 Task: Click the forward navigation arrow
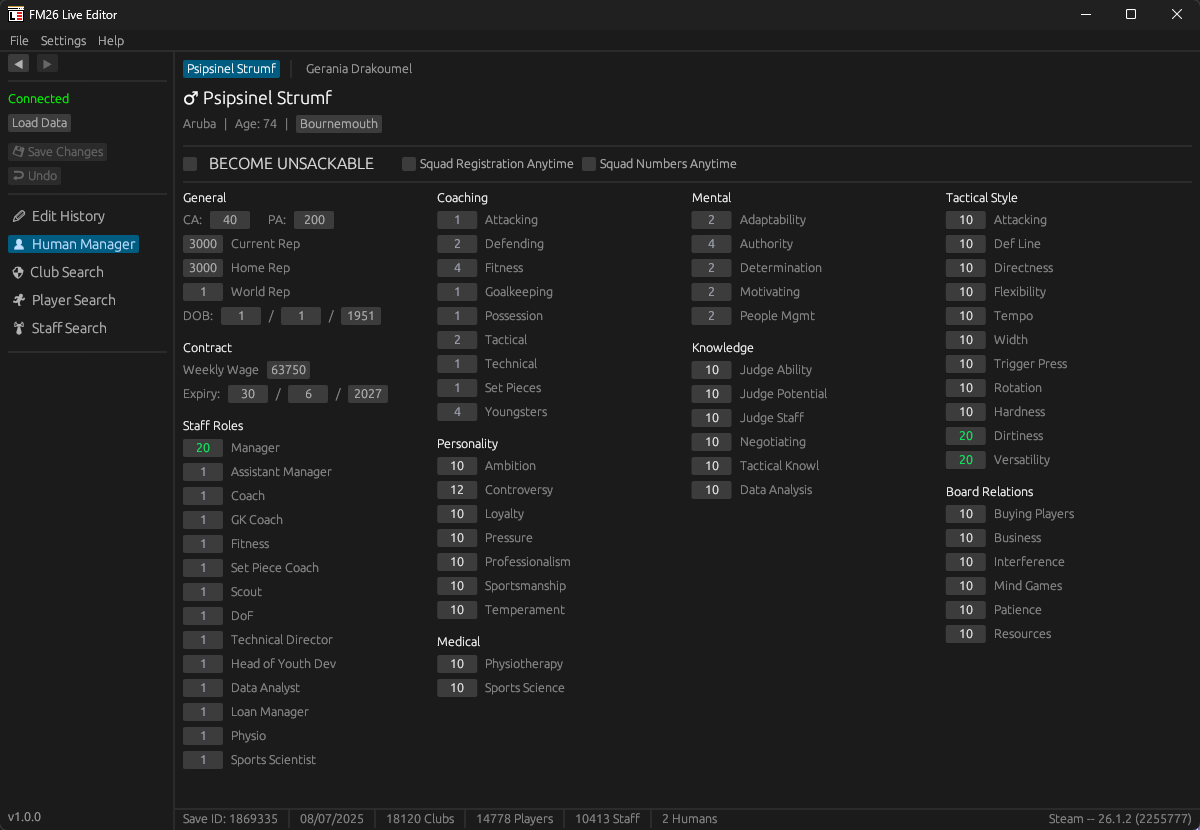click(47, 64)
